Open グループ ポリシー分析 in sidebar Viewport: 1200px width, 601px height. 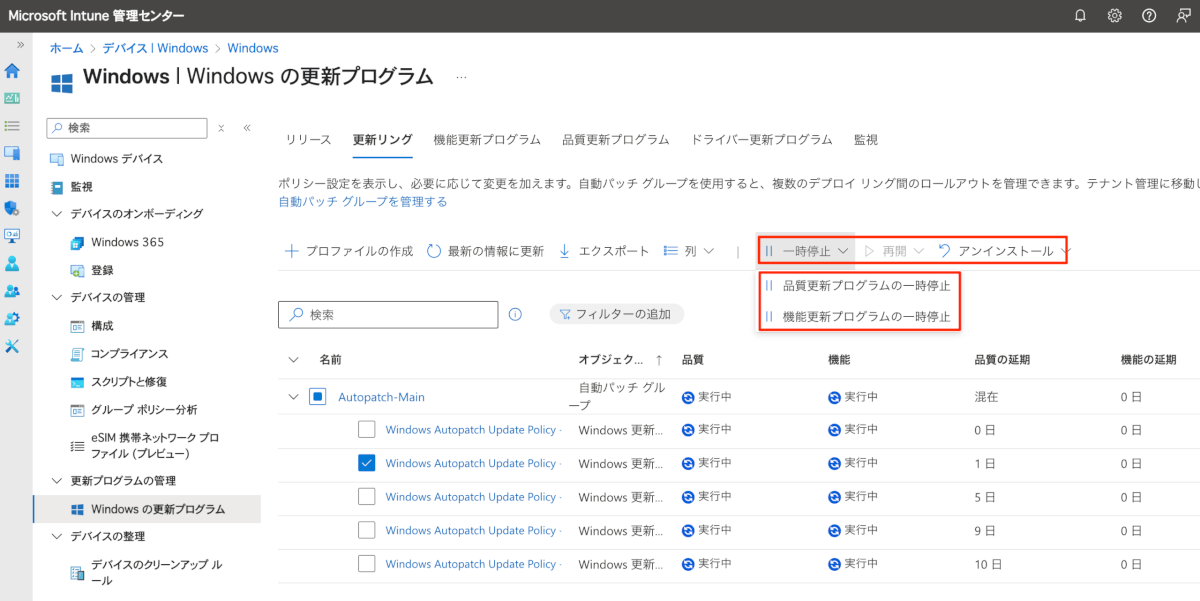tap(144, 410)
